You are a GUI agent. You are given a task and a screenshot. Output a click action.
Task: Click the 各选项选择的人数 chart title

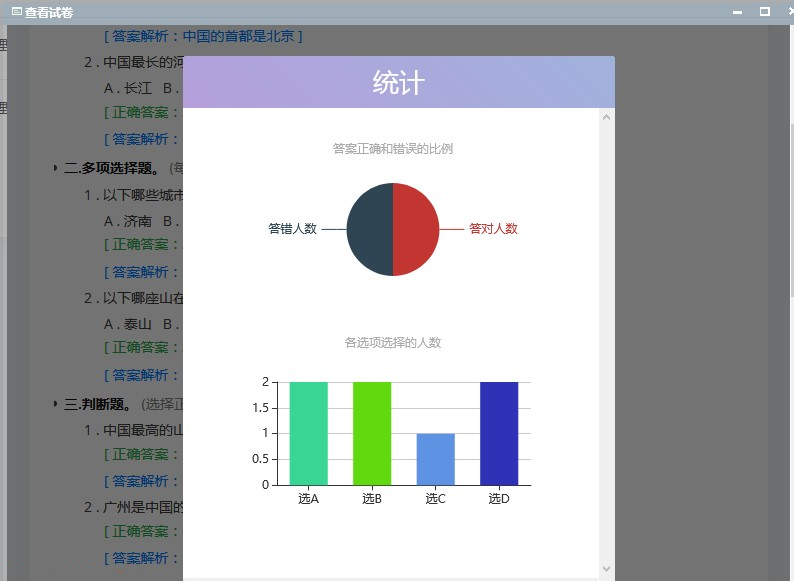(x=392, y=343)
